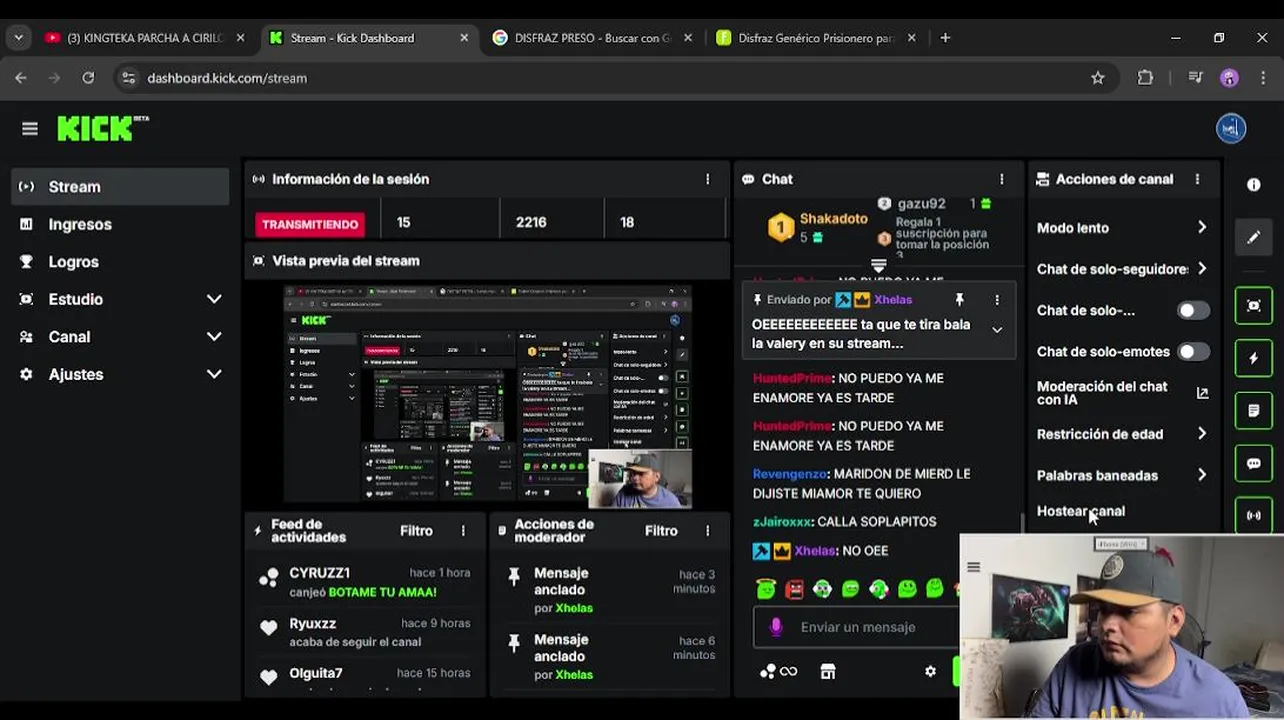Open Información de la sesión options menu
Image resolution: width=1284 pixels, height=720 pixels.
[x=707, y=179]
